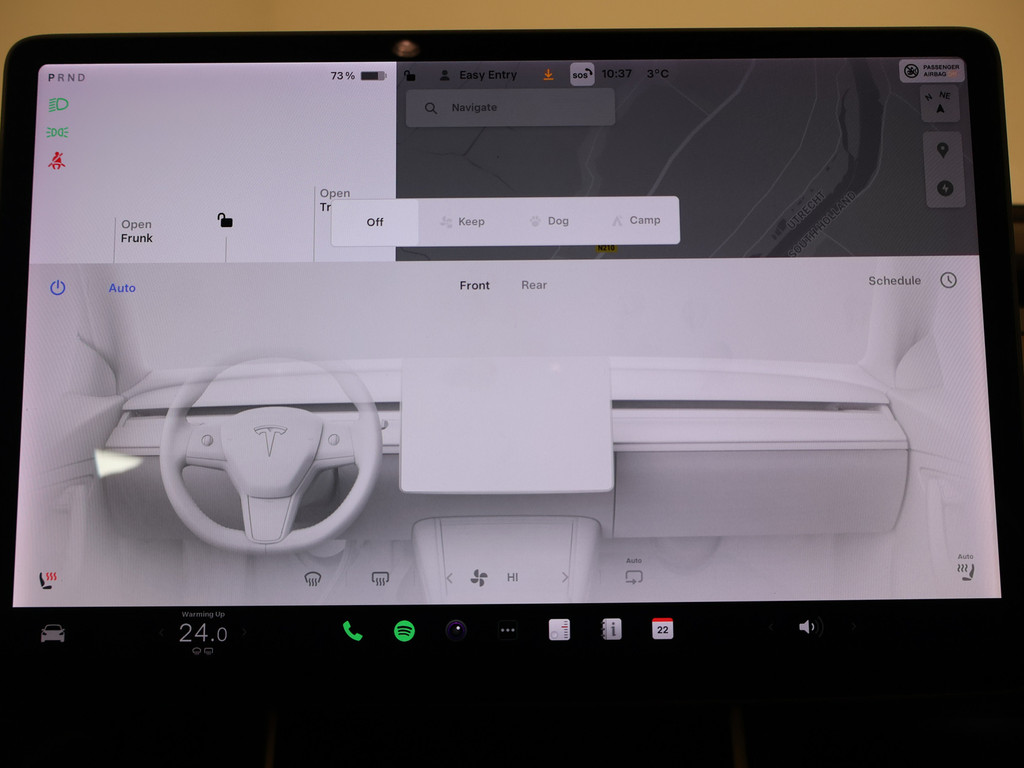This screenshot has height=768, width=1024.
Task: Tap the SOS emergency call icon
Action: (582, 74)
